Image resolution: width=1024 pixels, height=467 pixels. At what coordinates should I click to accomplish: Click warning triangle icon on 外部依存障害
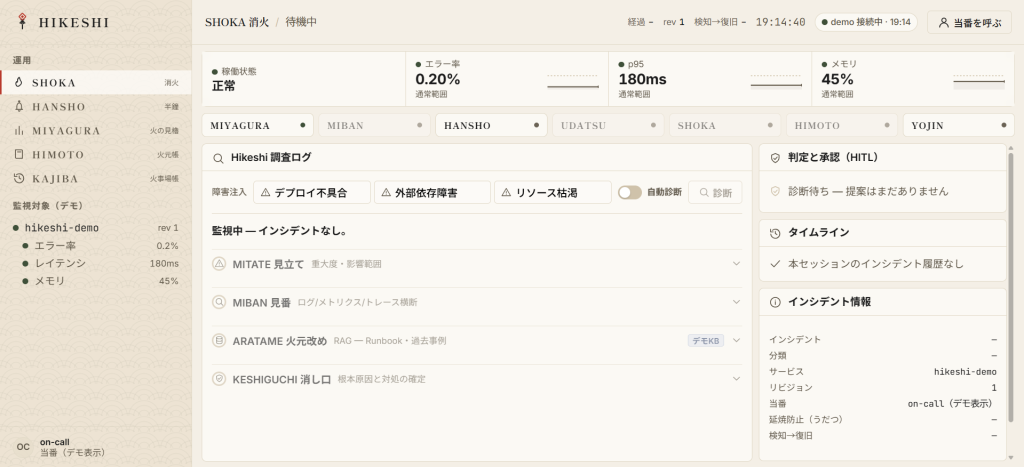click(x=386, y=193)
